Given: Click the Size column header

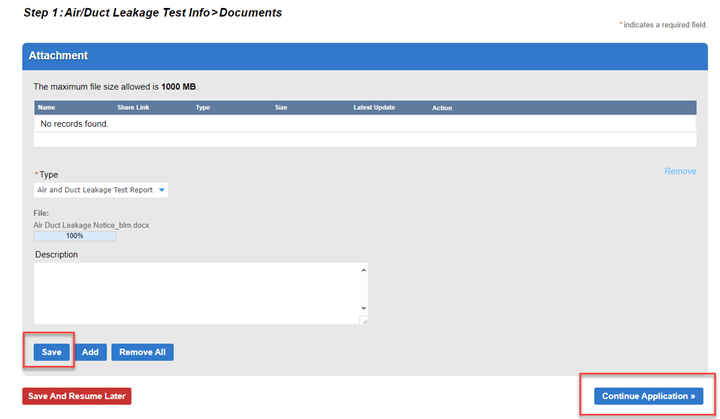Looking at the screenshot, I should click(x=281, y=108).
